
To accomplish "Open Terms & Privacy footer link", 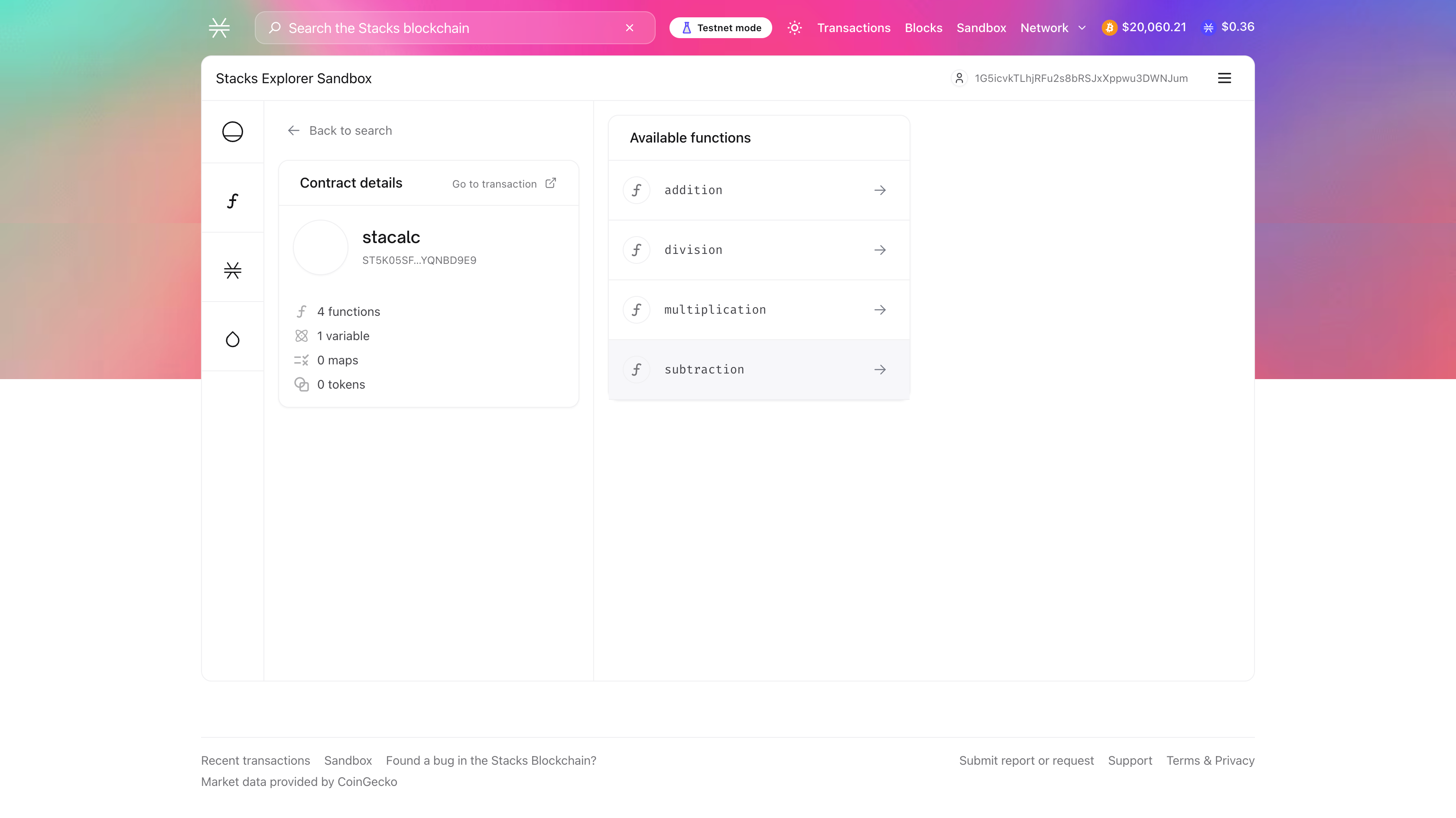I will click(x=1210, y=760).
